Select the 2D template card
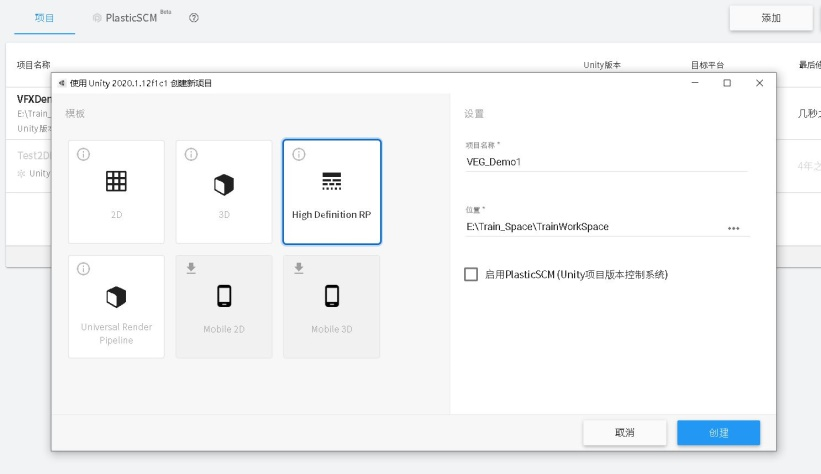The width and height of the screenshot is (821, 474). [116, 192]
